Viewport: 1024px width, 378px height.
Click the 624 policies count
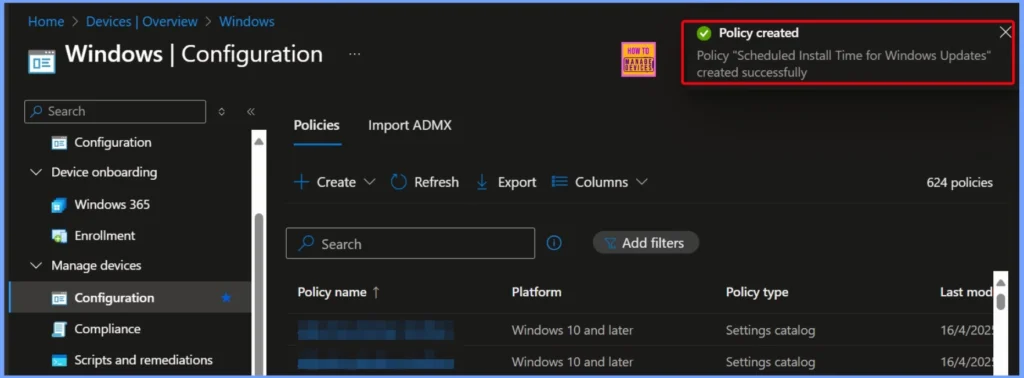[x=959, y=183]
